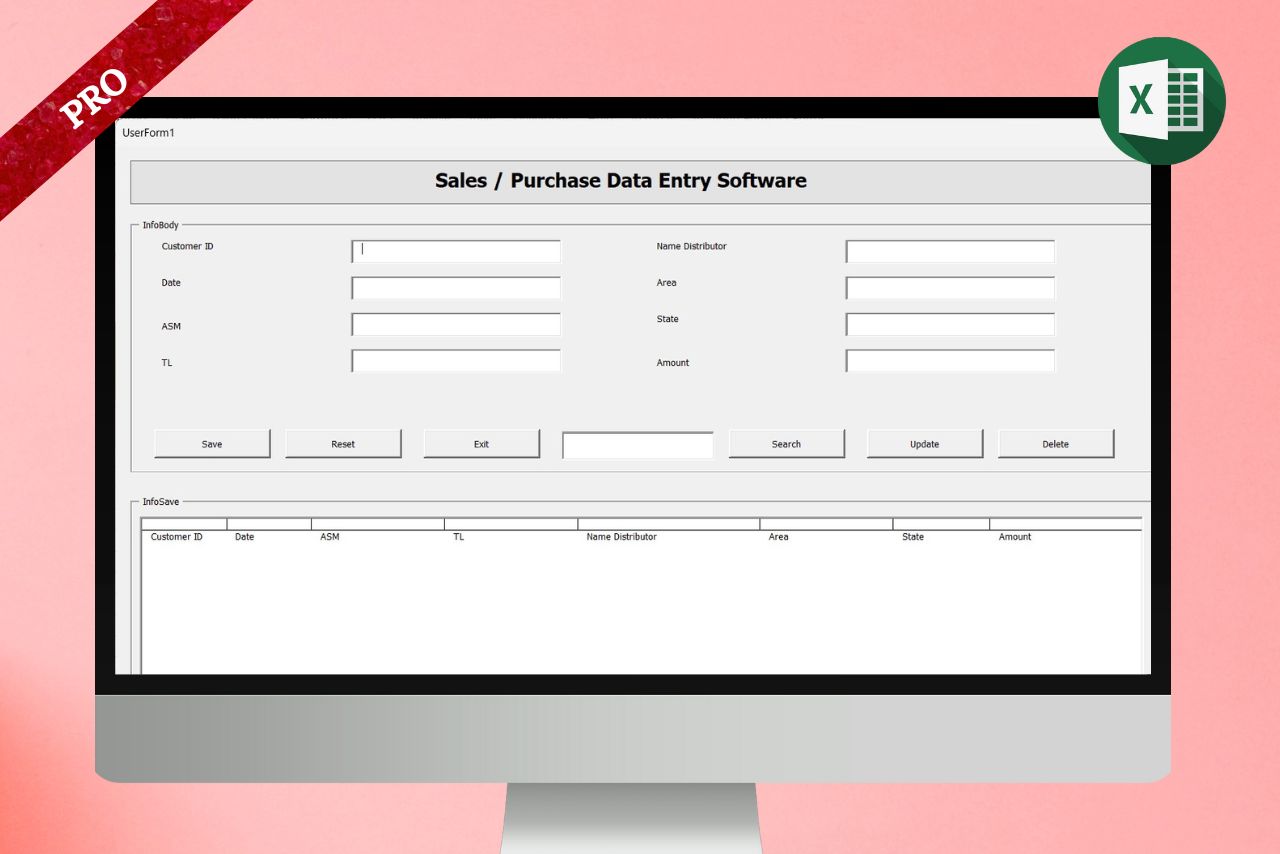Click the Excel logo icon
The image size is (1280, 854).
1161,100
